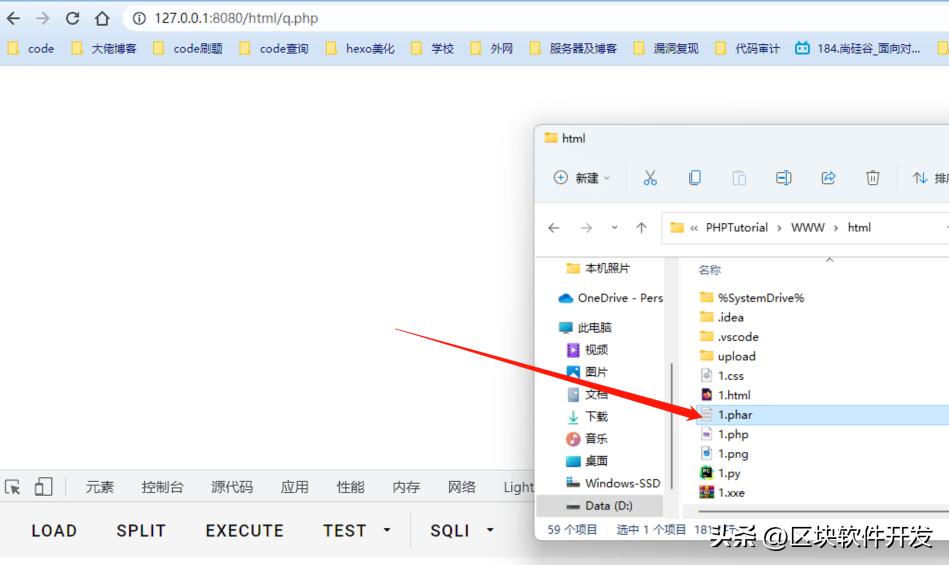Open the code刷题 bookmark folder
This screenshot has height=565, width=949.
coord(188,48)
